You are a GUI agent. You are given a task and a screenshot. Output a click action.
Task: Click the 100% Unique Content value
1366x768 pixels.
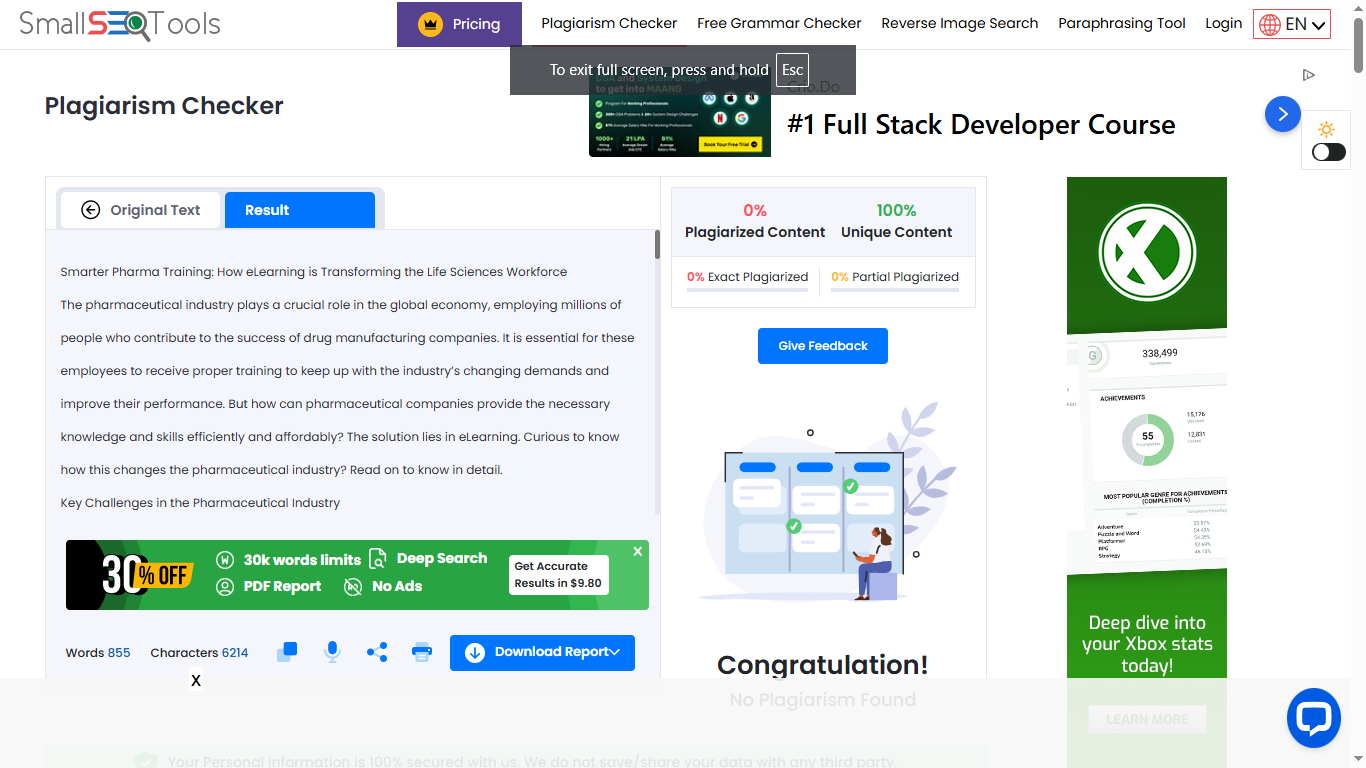896,210
